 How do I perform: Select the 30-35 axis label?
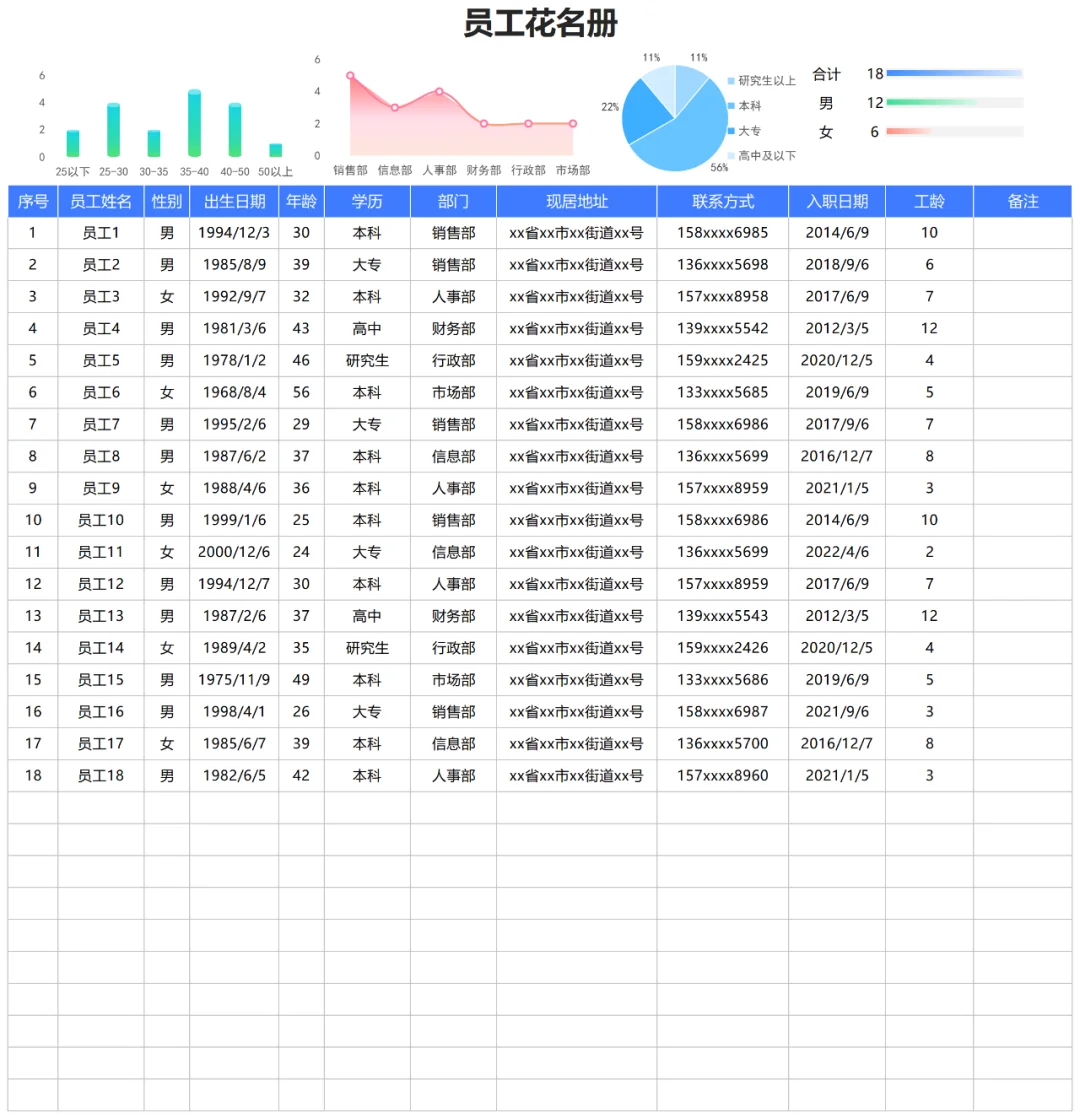coord(153,172)
